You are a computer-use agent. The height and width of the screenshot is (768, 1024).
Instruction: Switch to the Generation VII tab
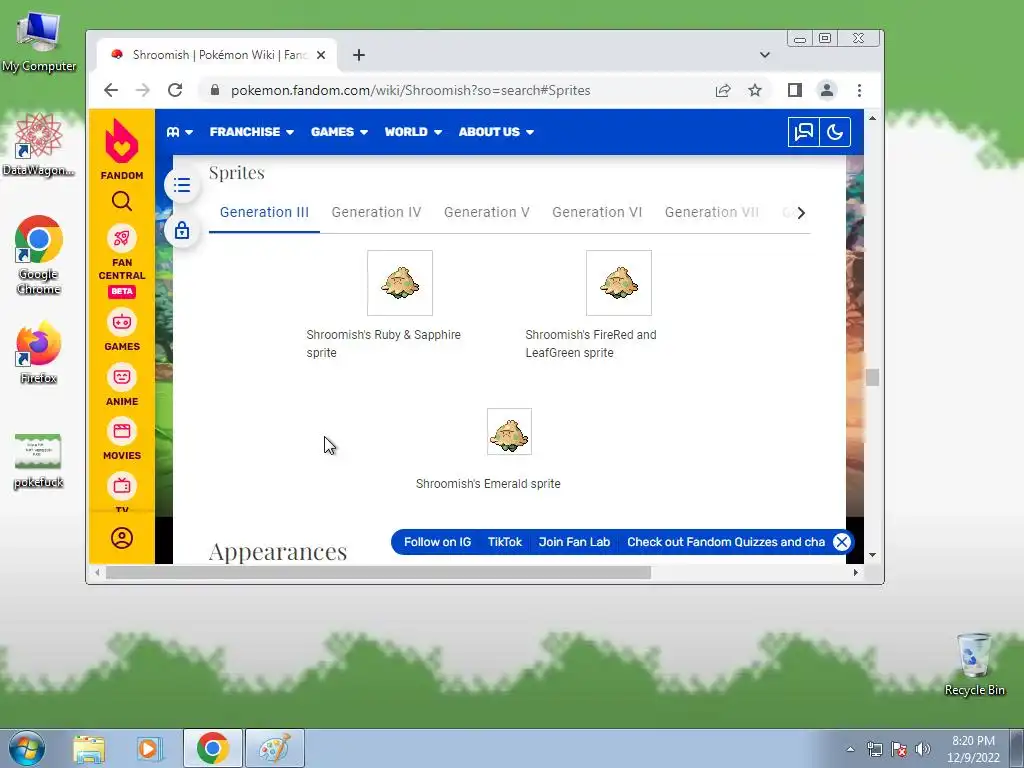[x=711, y=212]
